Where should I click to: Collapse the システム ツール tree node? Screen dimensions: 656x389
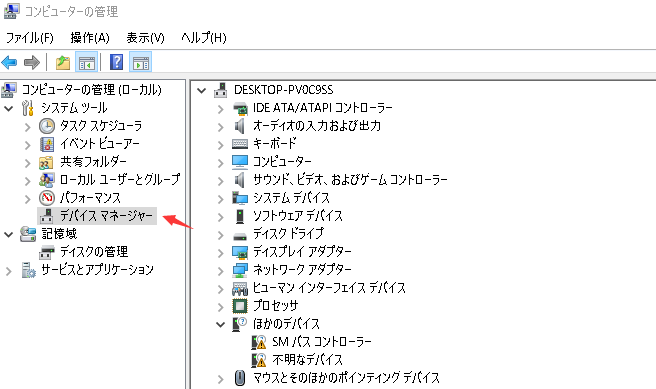9,109
